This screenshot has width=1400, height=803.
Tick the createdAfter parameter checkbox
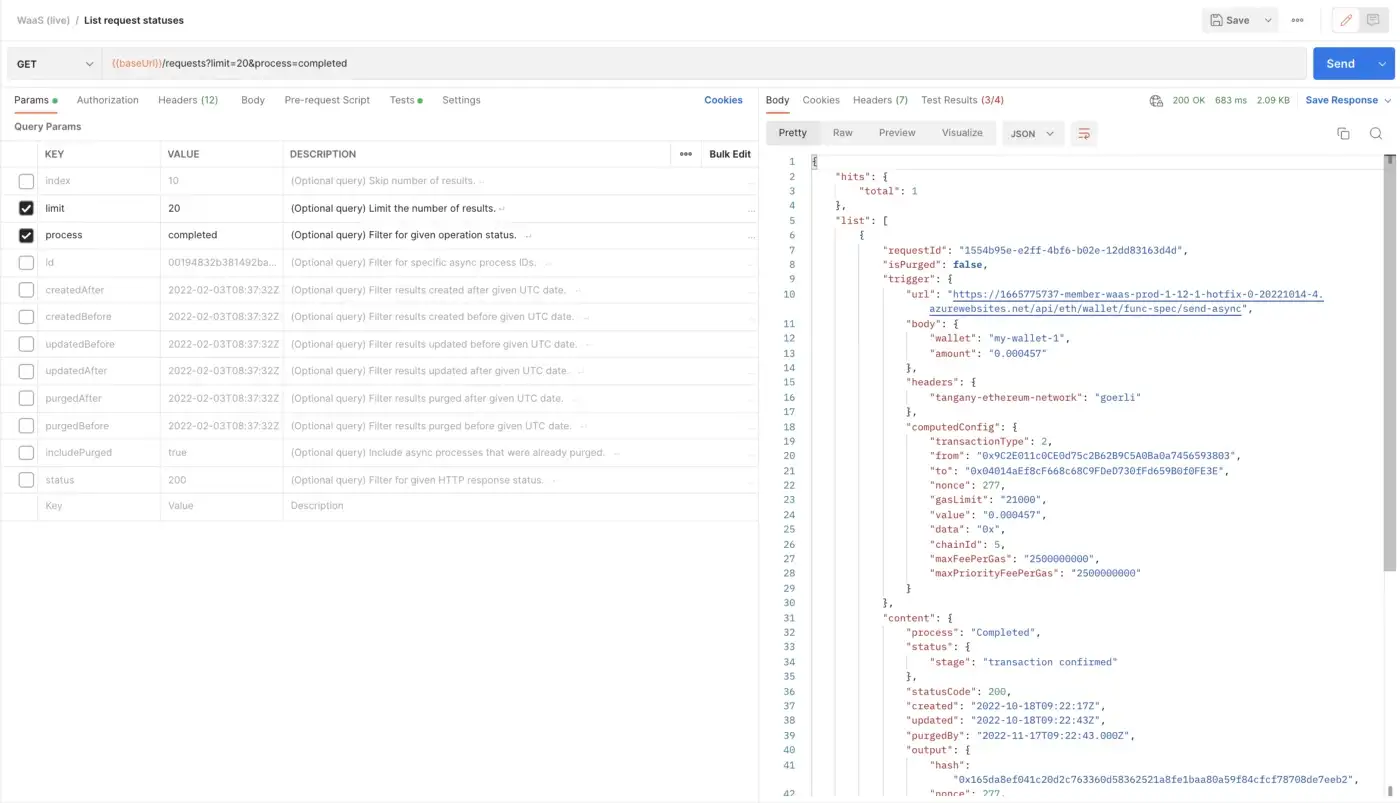coord(26,290)
